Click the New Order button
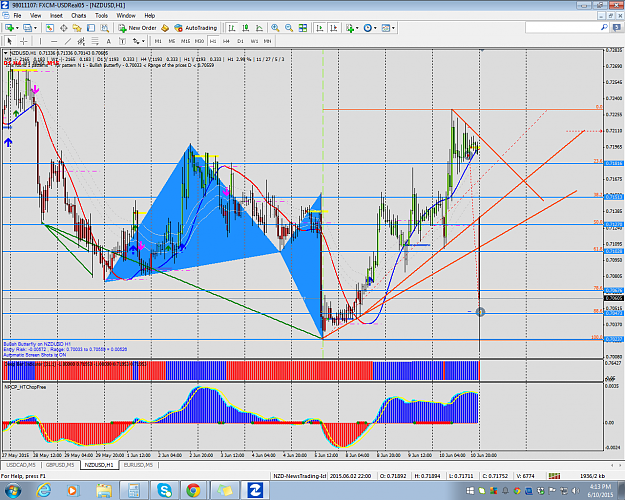625x500 pixels. tap(138, 28)
